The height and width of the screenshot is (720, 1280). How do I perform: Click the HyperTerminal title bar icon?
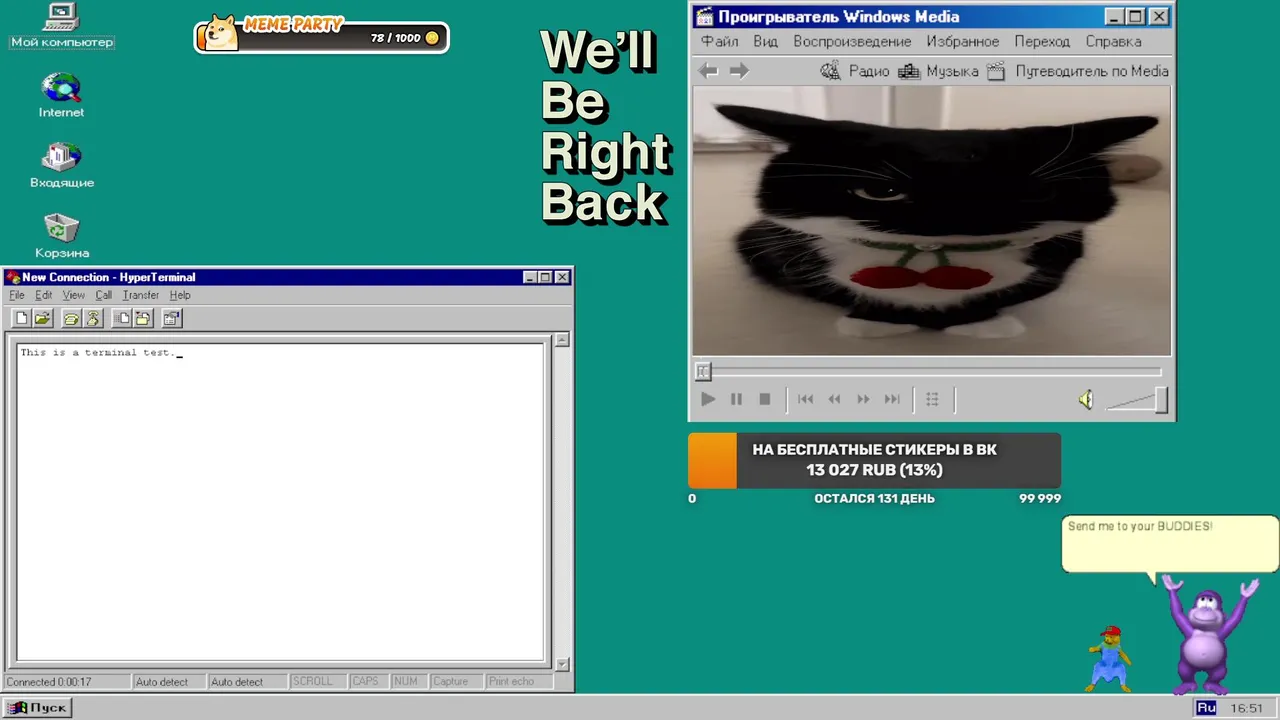[13, 277]
